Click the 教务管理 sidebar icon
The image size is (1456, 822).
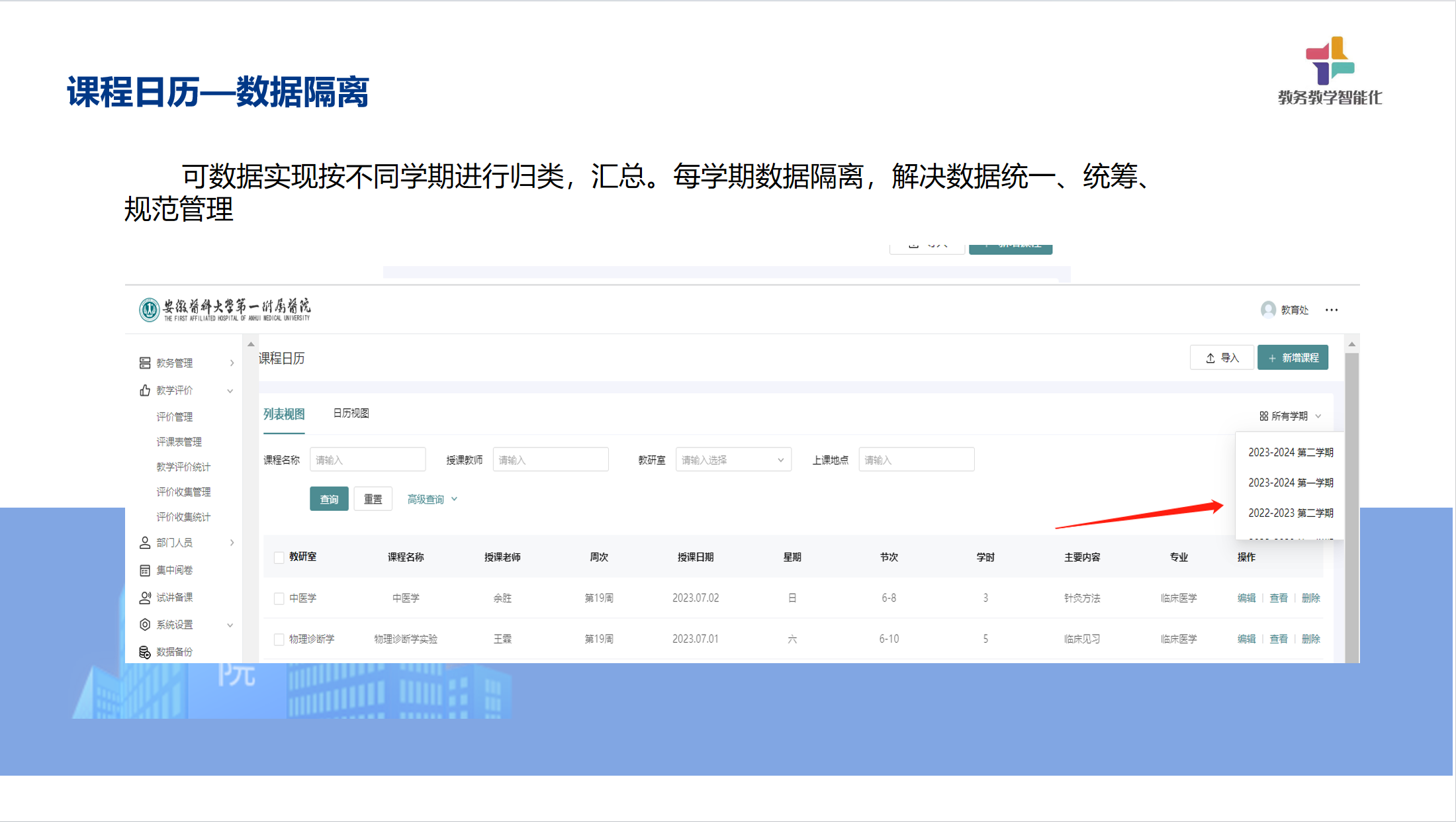[145, 363]
